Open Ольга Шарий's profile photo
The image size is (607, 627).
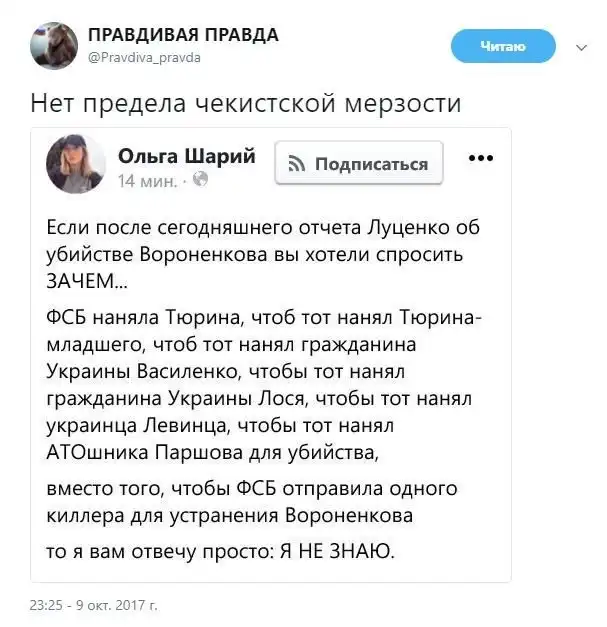point(75,163)
